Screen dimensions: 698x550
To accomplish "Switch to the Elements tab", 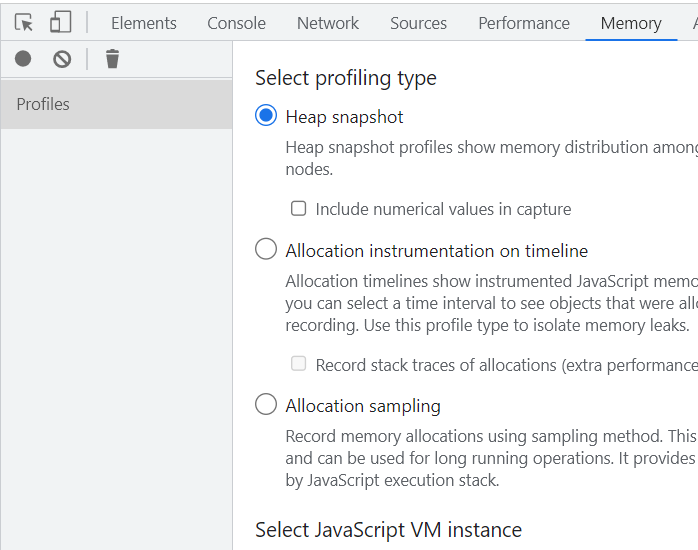I will 143,23.
